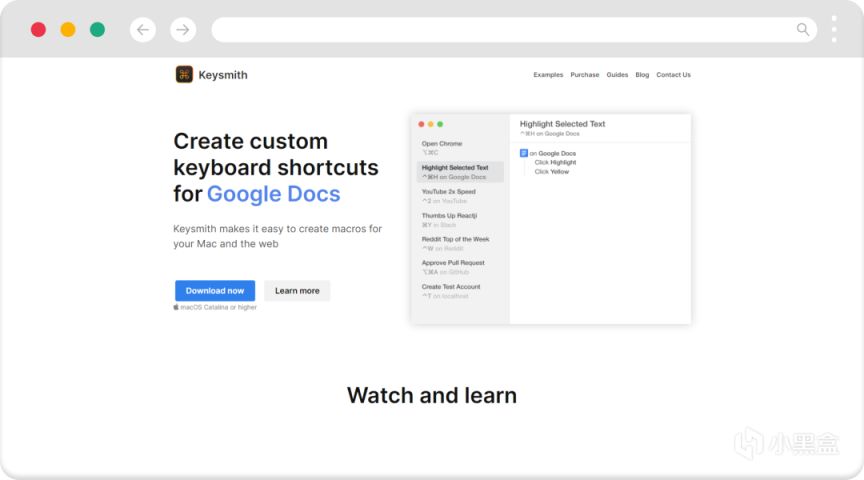Click the Keysmith brand name
This screenshot has height=480, width=864.
(x=223, y=75)
